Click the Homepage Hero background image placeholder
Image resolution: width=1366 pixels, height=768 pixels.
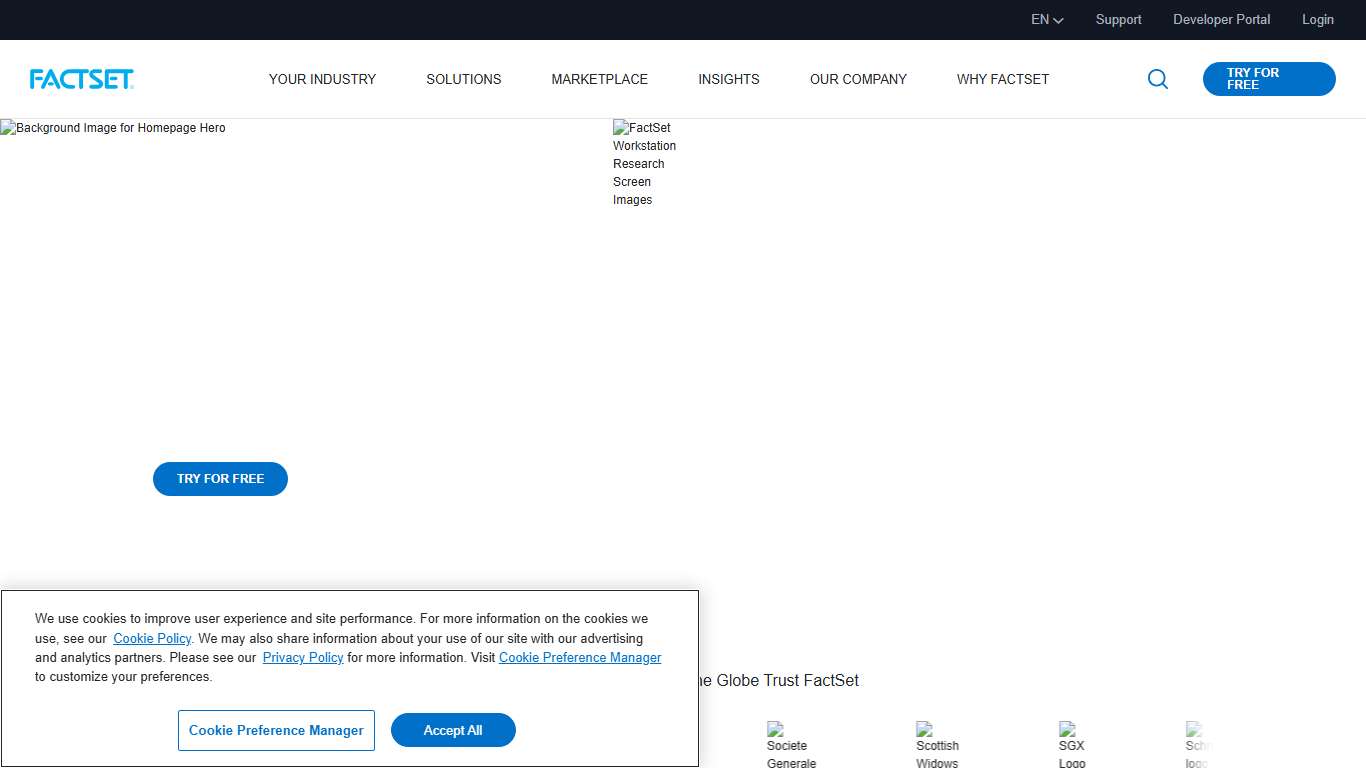6,128
